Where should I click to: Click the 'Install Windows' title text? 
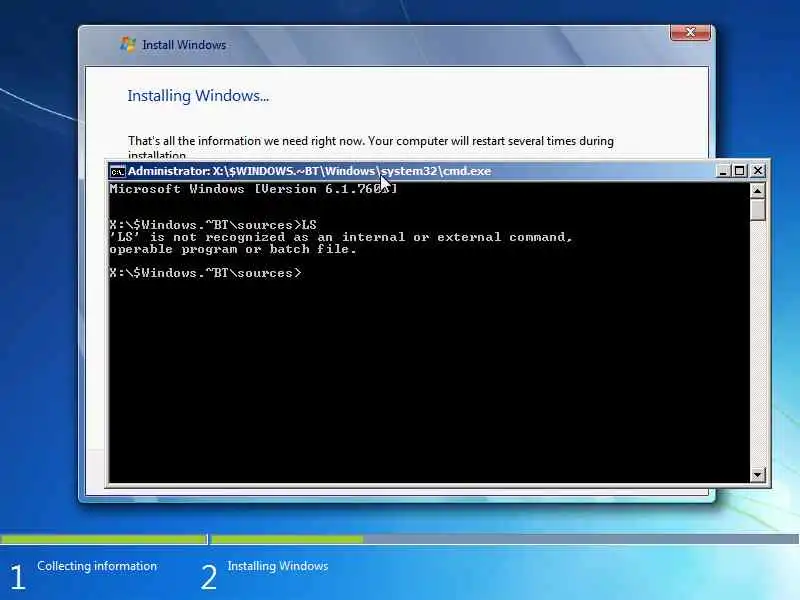pyautogui.click(x=184, y=45)
